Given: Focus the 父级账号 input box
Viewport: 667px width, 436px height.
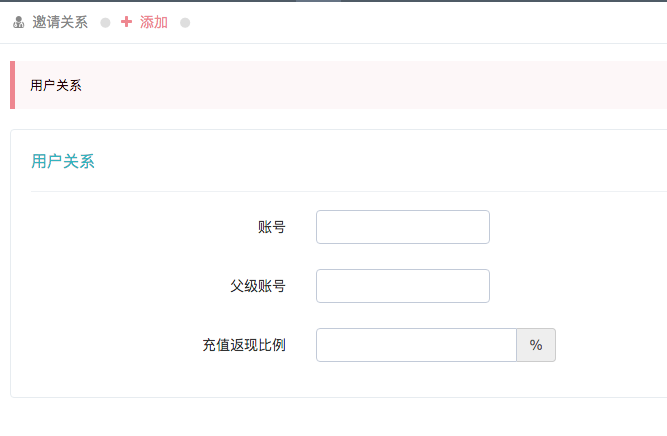Looking at the screenshot, I should pos(403,286).
